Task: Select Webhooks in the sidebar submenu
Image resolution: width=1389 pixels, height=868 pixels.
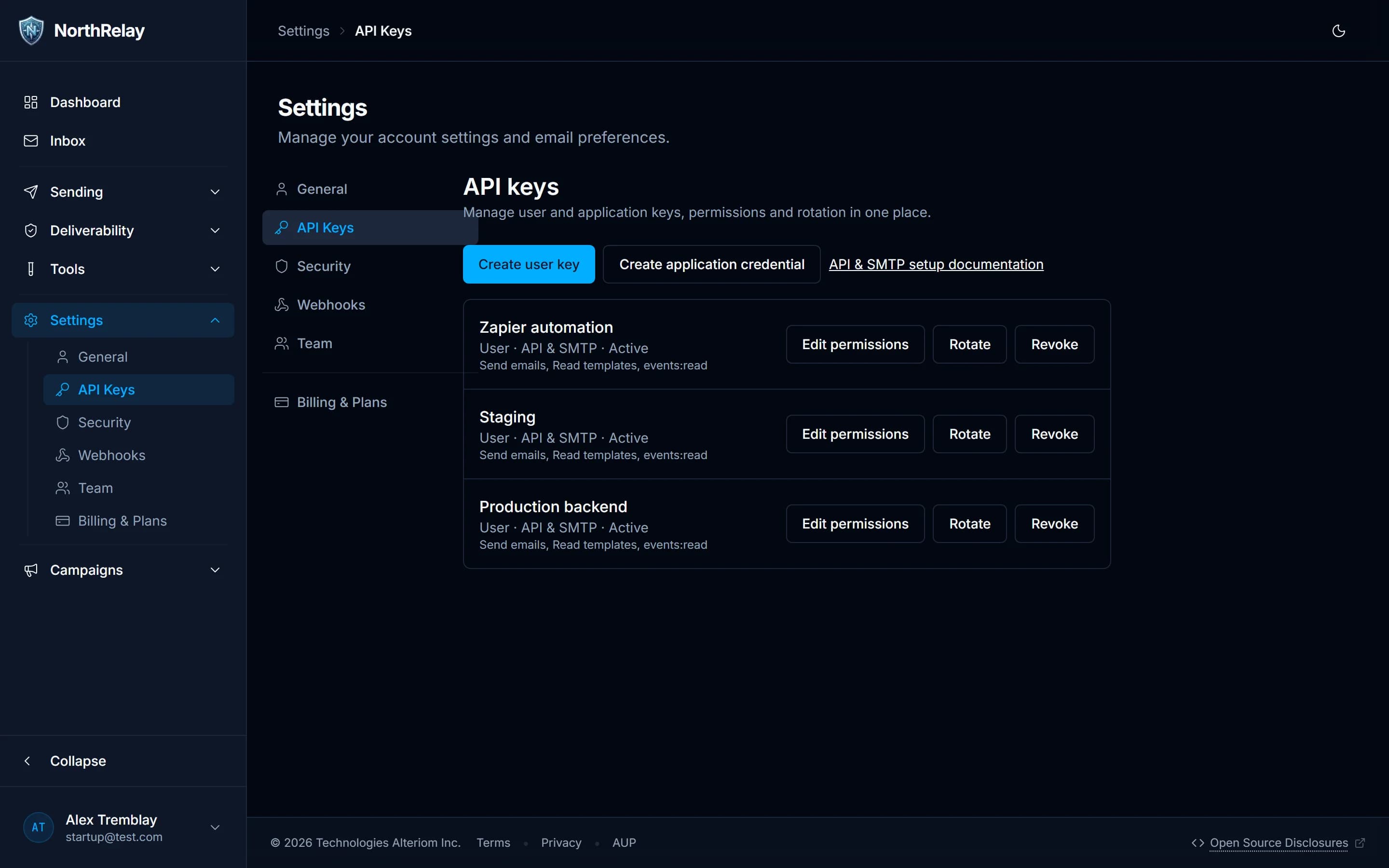Action: pos(139,455)
